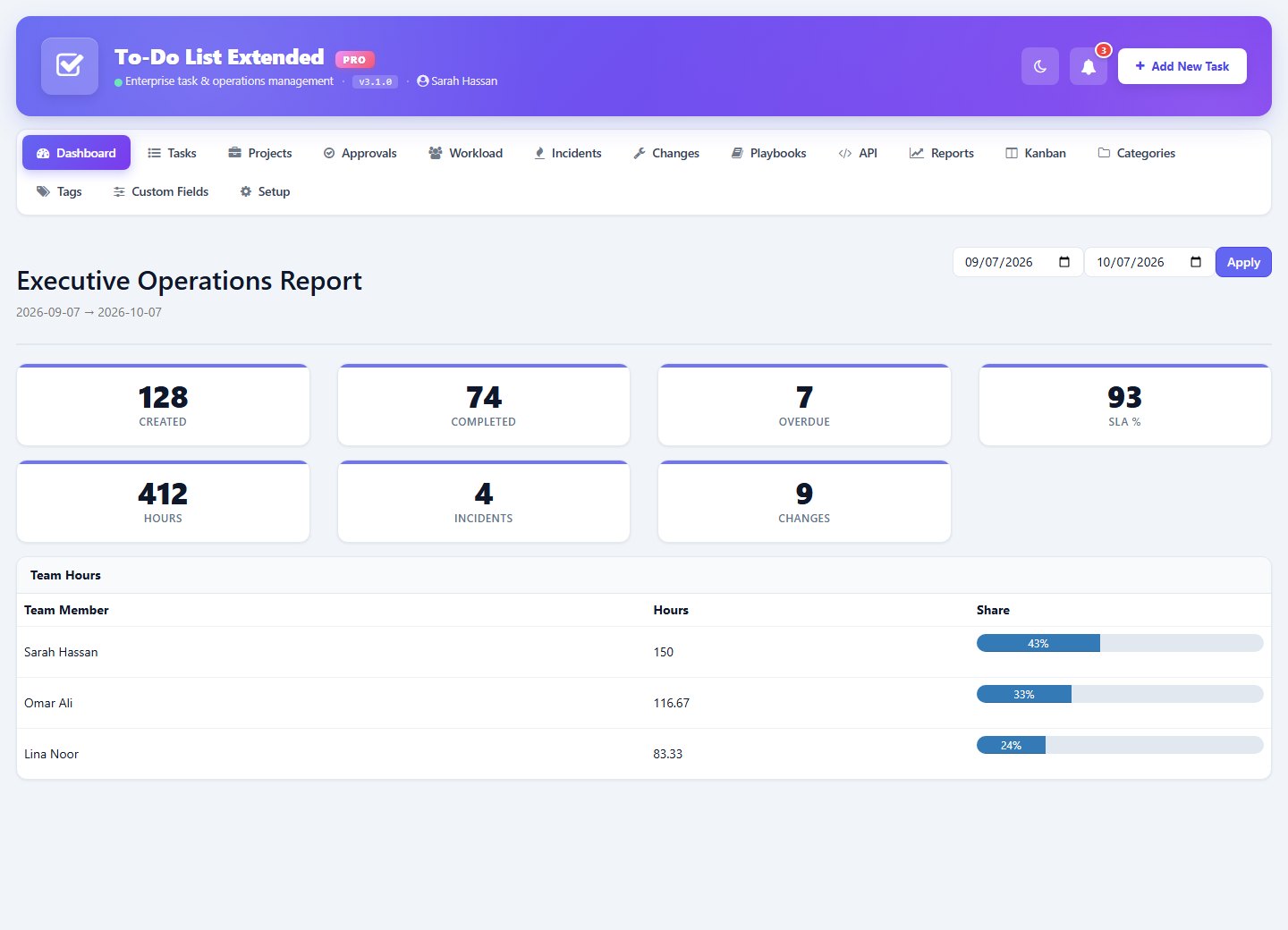1288x930 pixels.
Task: Switch to the Kanban view
Action: coord(1036,153)
